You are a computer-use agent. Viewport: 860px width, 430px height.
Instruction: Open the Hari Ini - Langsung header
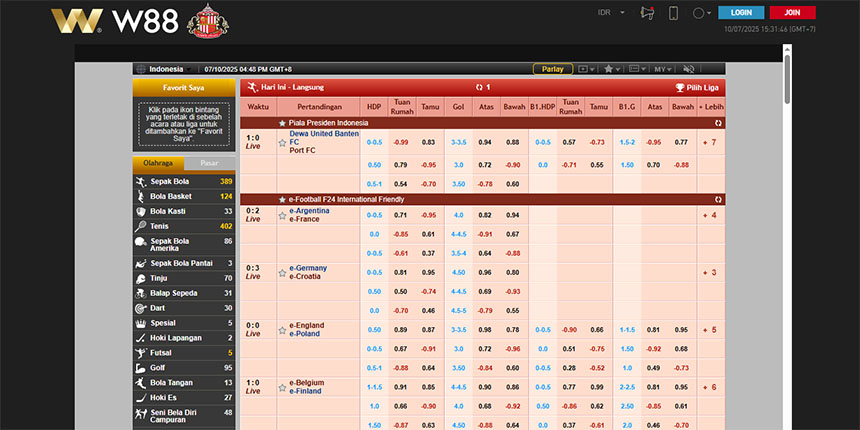pos(293,87)
